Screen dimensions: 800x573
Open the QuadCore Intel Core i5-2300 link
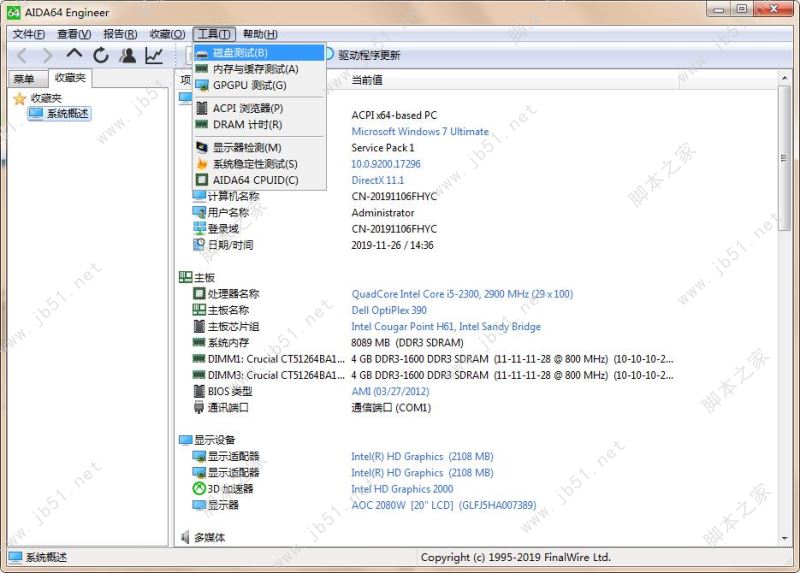[462, 294]
